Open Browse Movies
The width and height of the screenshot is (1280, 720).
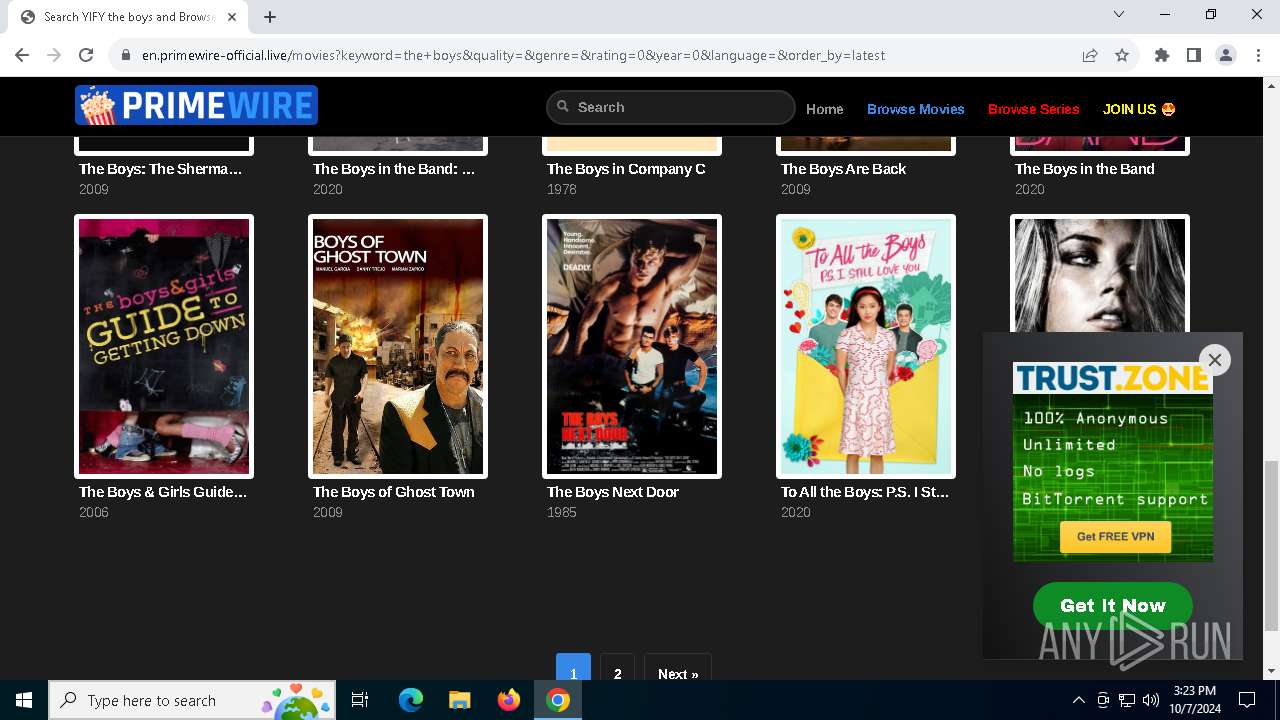[x=916, y=109]
